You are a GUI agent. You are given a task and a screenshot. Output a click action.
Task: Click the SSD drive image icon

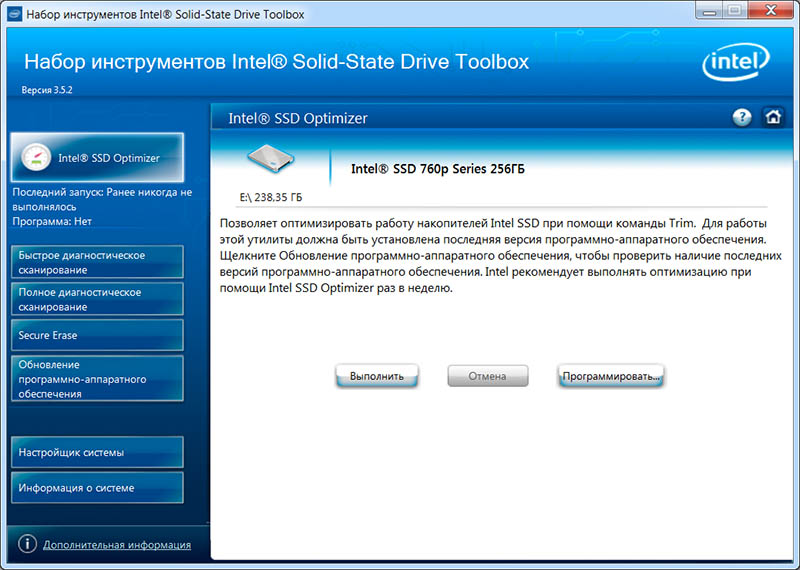click(270, 158)
